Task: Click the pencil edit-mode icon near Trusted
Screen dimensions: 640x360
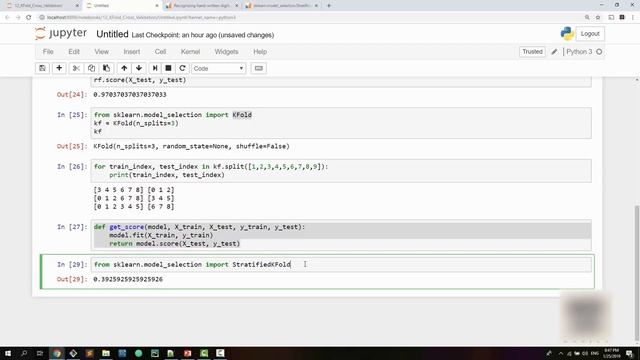Action: point(554,52)
